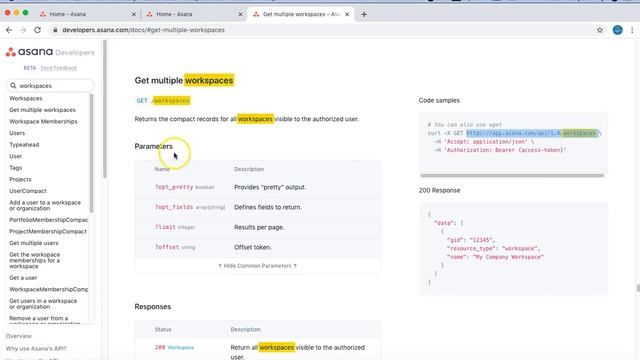640x360 pixels.
Task: Open User search result
Action: [16, 156]
